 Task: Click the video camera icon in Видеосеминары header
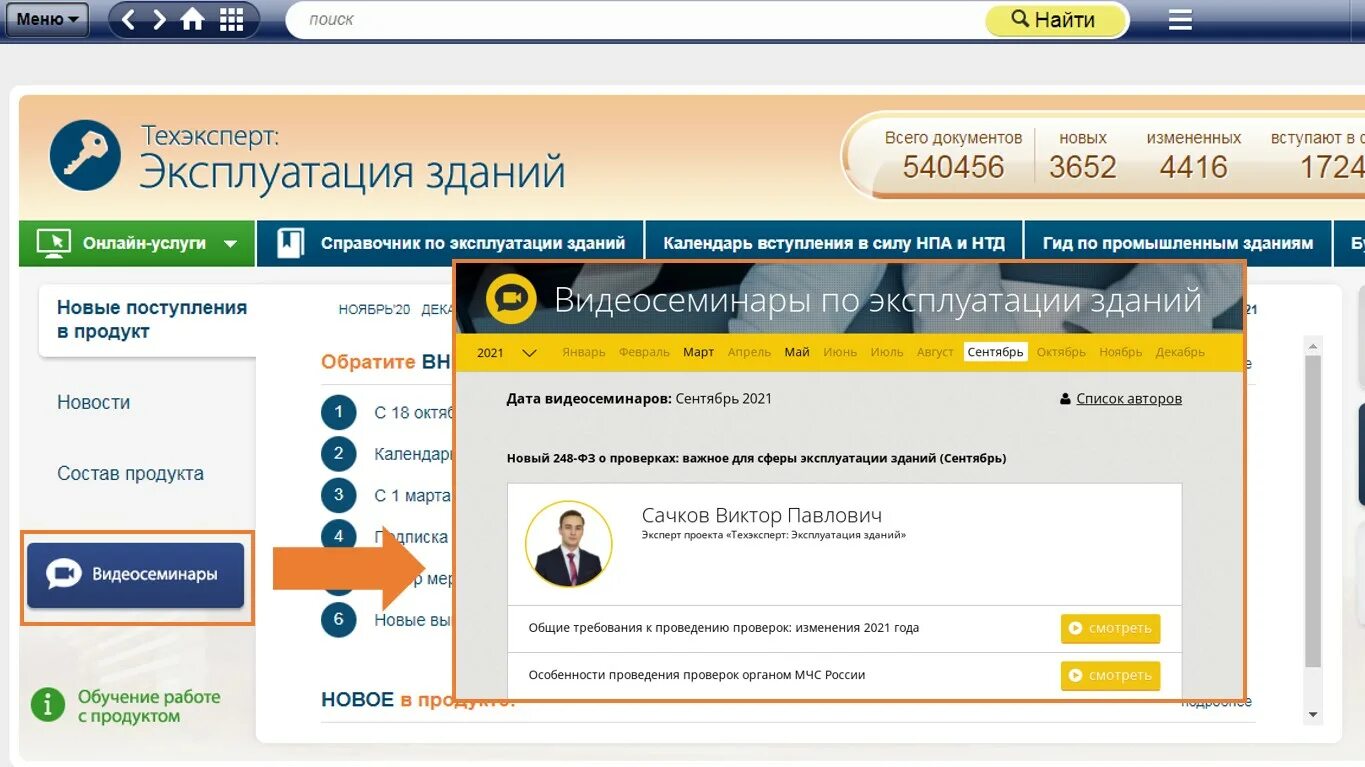[511, 298]
